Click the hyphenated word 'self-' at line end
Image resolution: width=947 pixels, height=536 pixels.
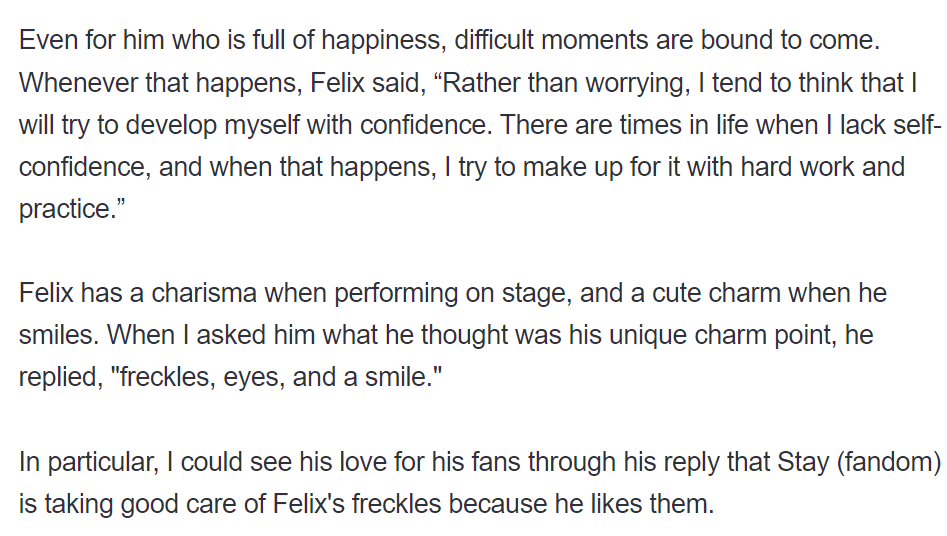(916, 125)
